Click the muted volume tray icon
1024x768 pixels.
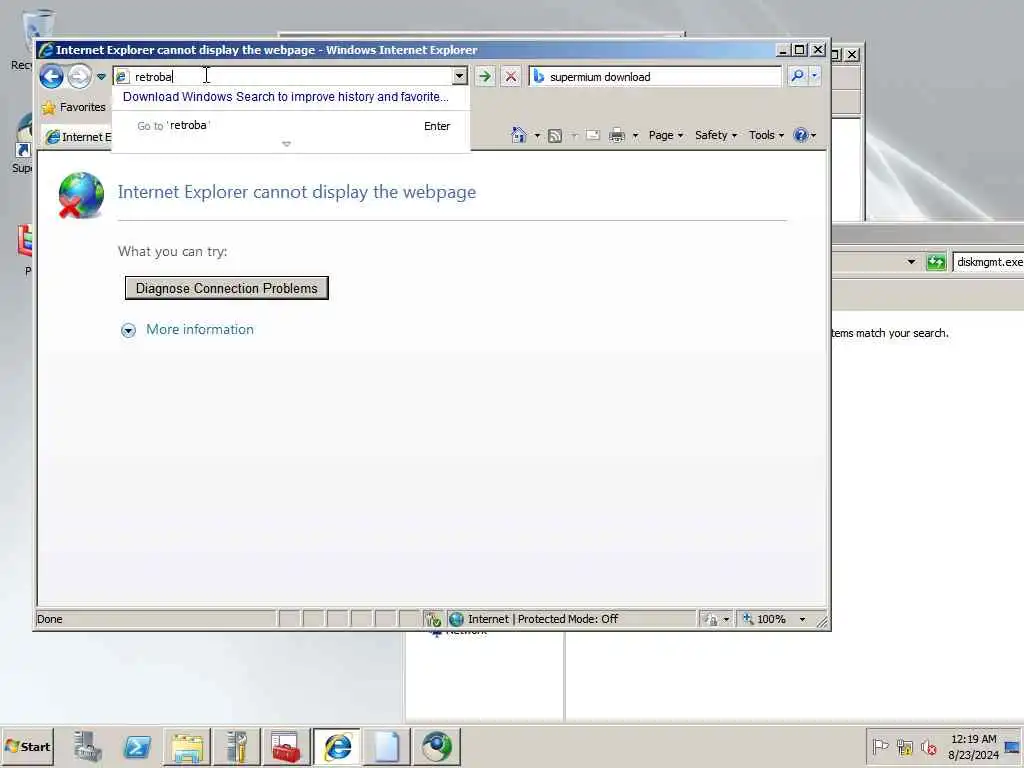click(928, 746)
